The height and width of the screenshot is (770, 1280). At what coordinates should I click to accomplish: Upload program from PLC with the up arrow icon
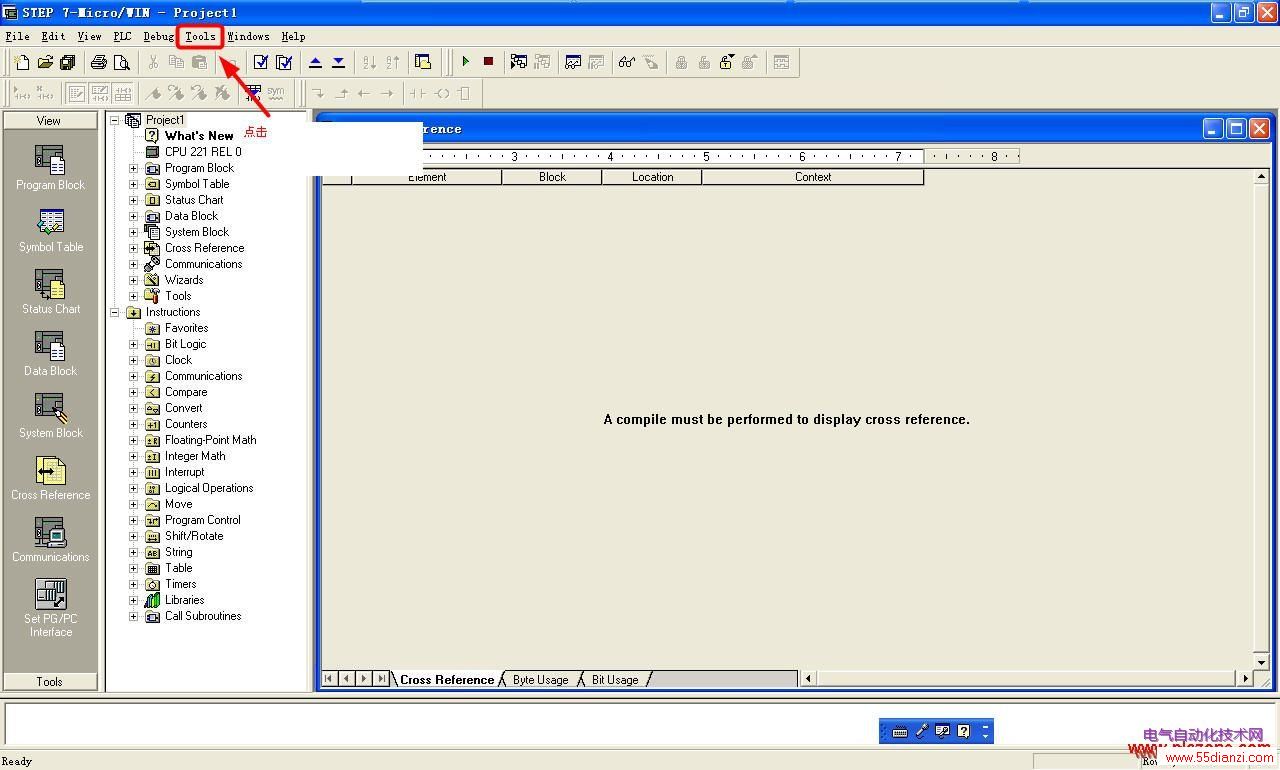click(315, 62)
